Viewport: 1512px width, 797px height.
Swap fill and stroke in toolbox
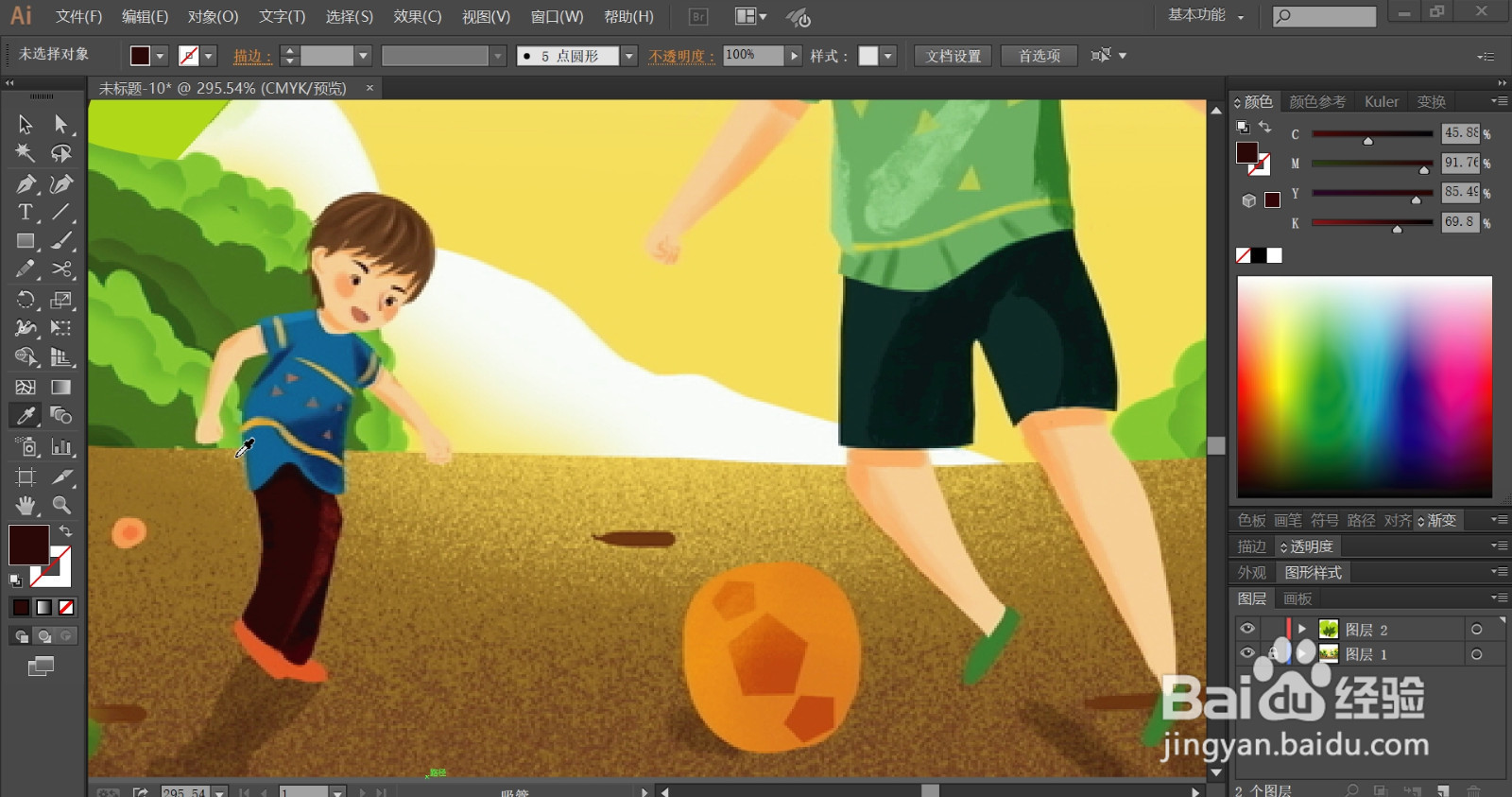pyautogui.click(x=65, y=531)
